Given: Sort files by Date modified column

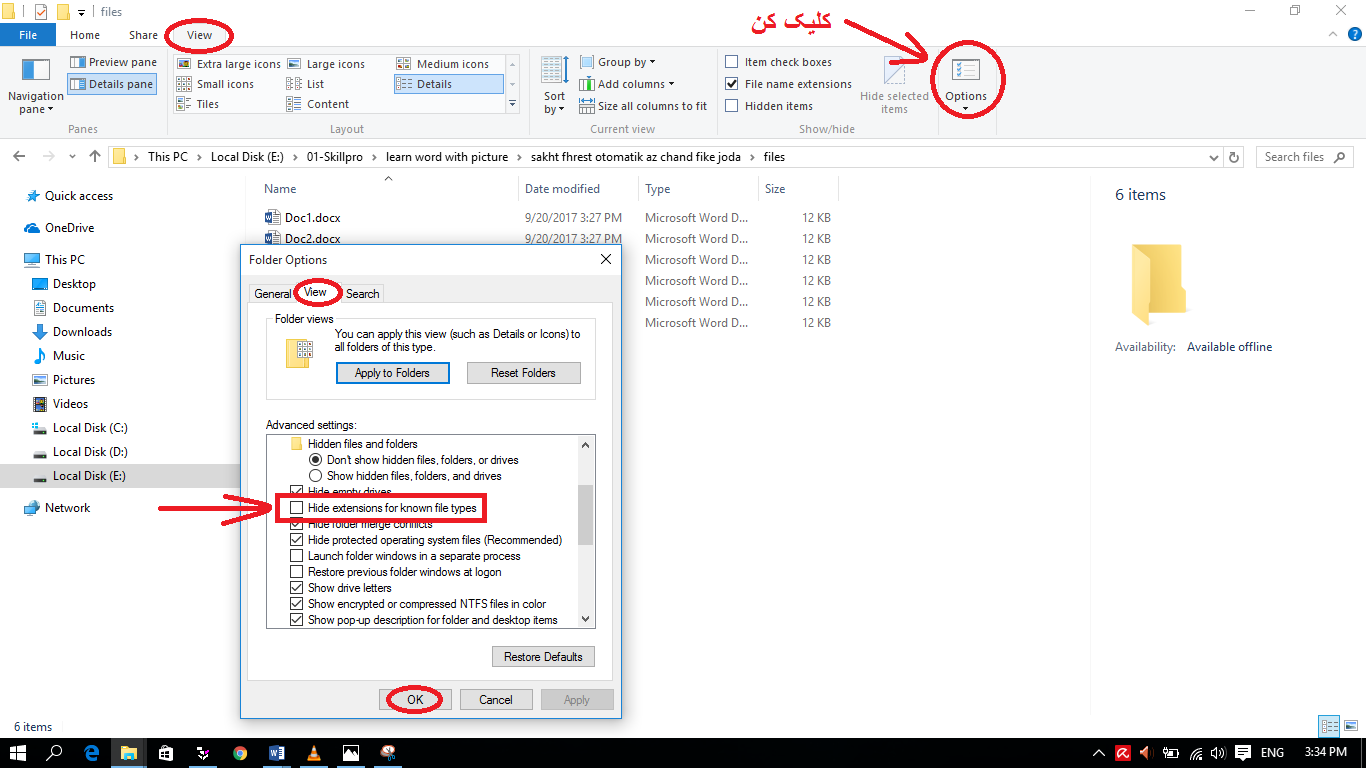Looking at the screenshot, I should (563, 189).
